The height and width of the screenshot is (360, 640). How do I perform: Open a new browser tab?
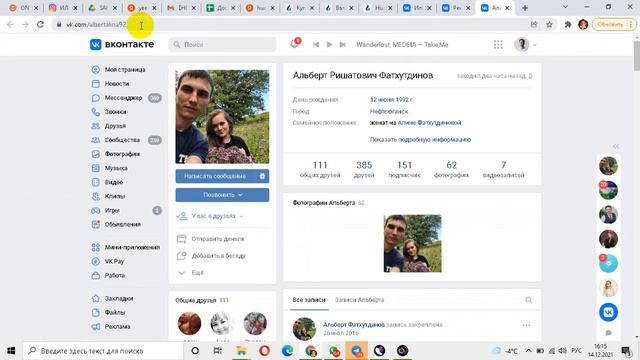[x=525, y=8]
